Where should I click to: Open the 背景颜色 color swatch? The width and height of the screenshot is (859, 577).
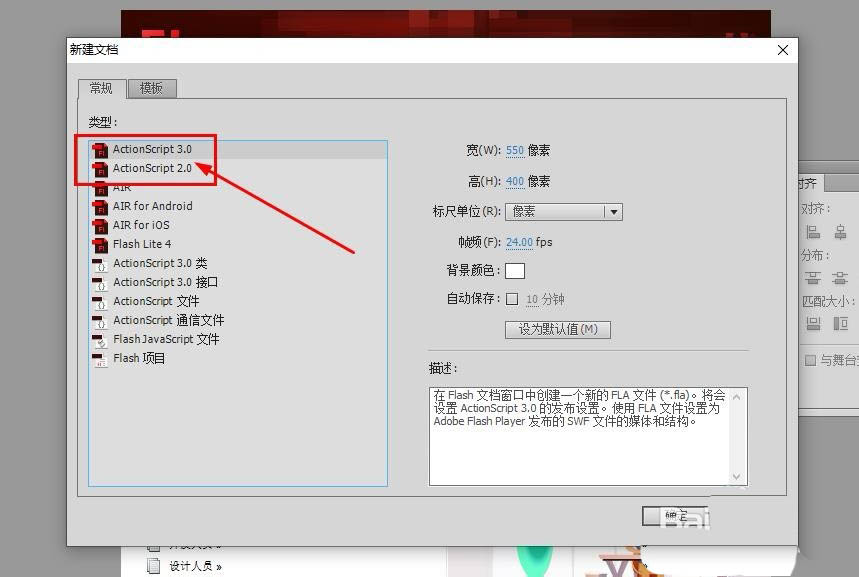[x=515, y=271]
